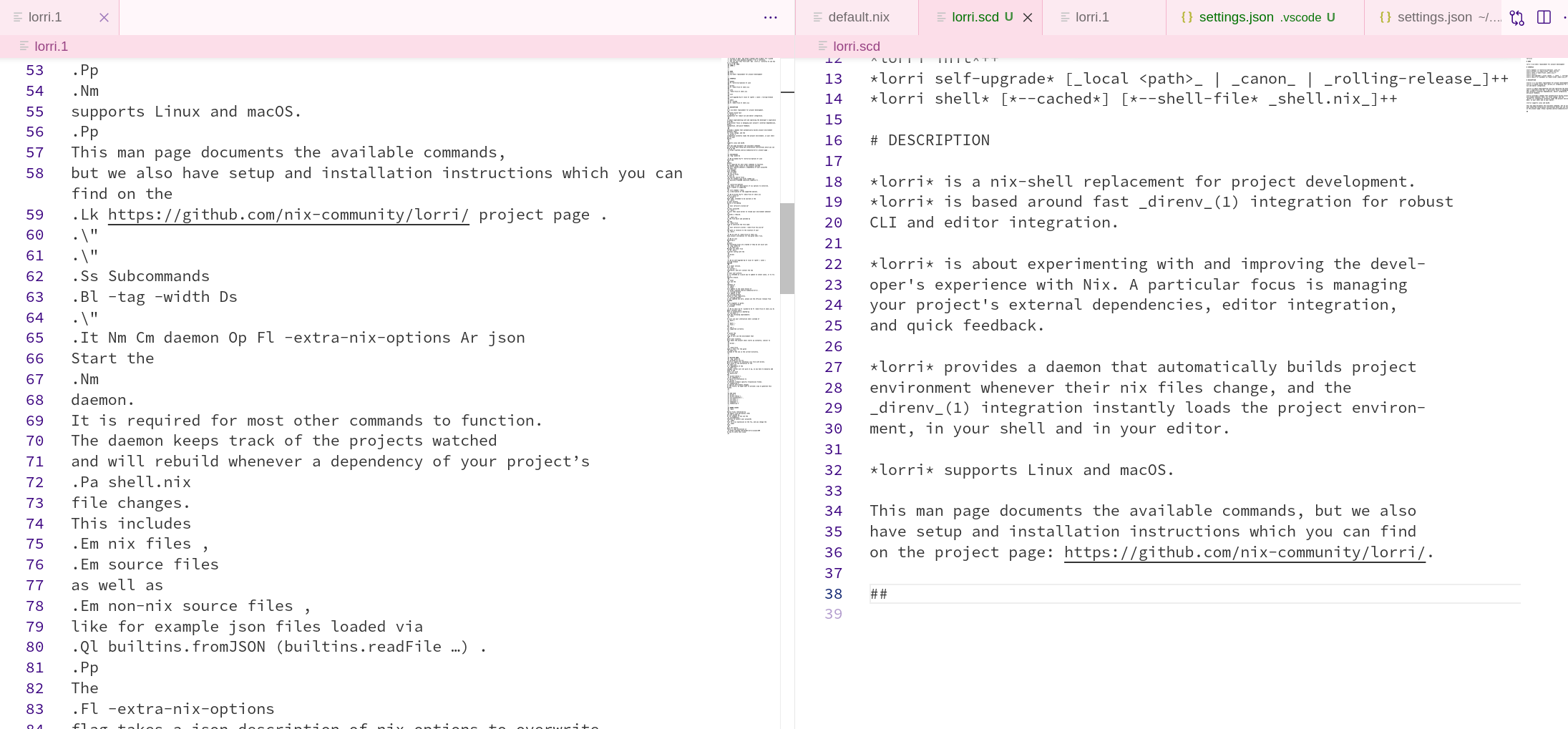
Task: Click 'Start the' on line 66
Action: (112, 358)
